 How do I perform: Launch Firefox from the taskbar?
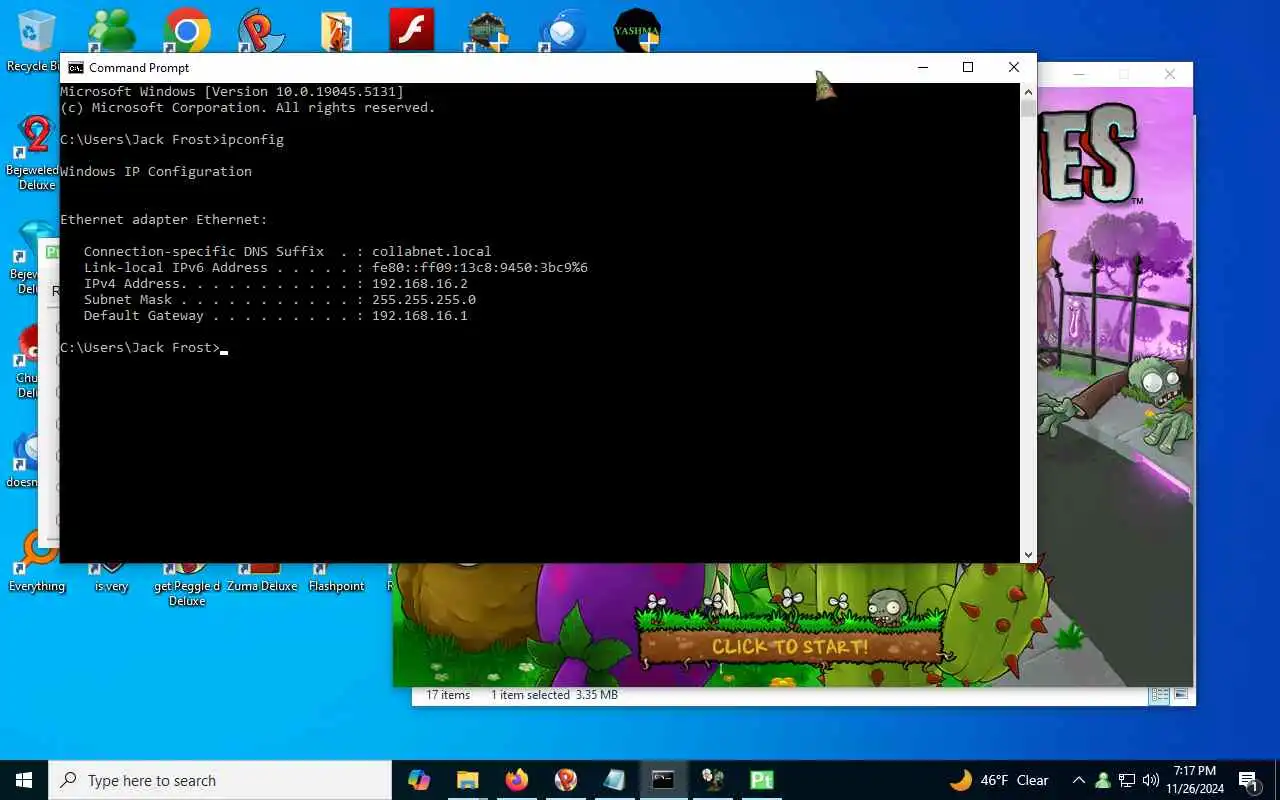click(x=517, y=780)
